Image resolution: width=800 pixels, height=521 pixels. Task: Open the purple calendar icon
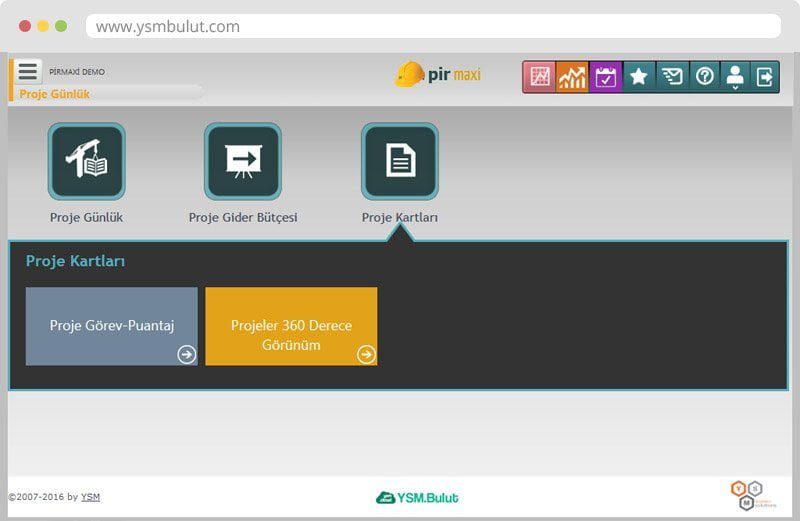point(606,77)
